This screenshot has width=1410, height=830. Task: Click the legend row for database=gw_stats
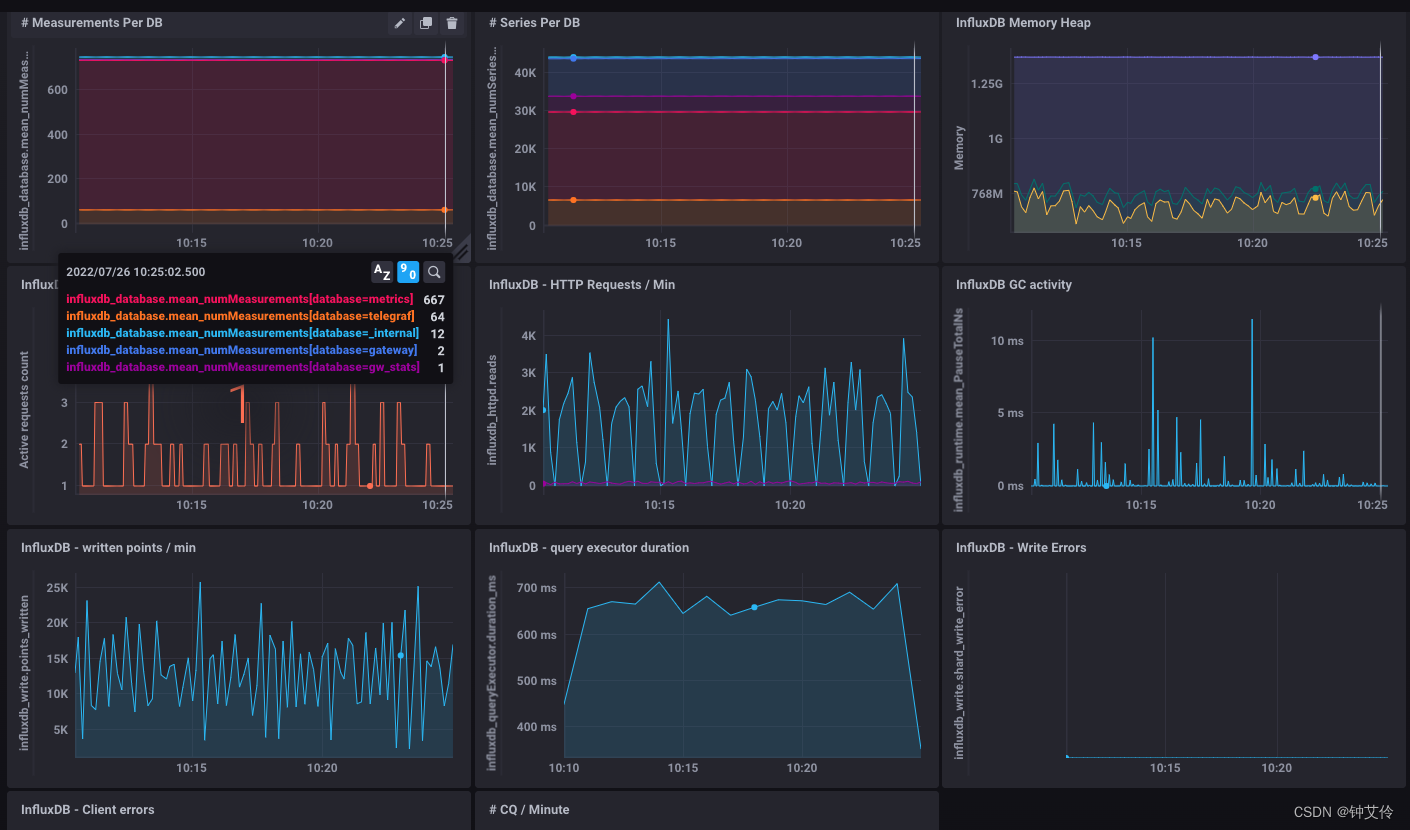coord(255,367)
